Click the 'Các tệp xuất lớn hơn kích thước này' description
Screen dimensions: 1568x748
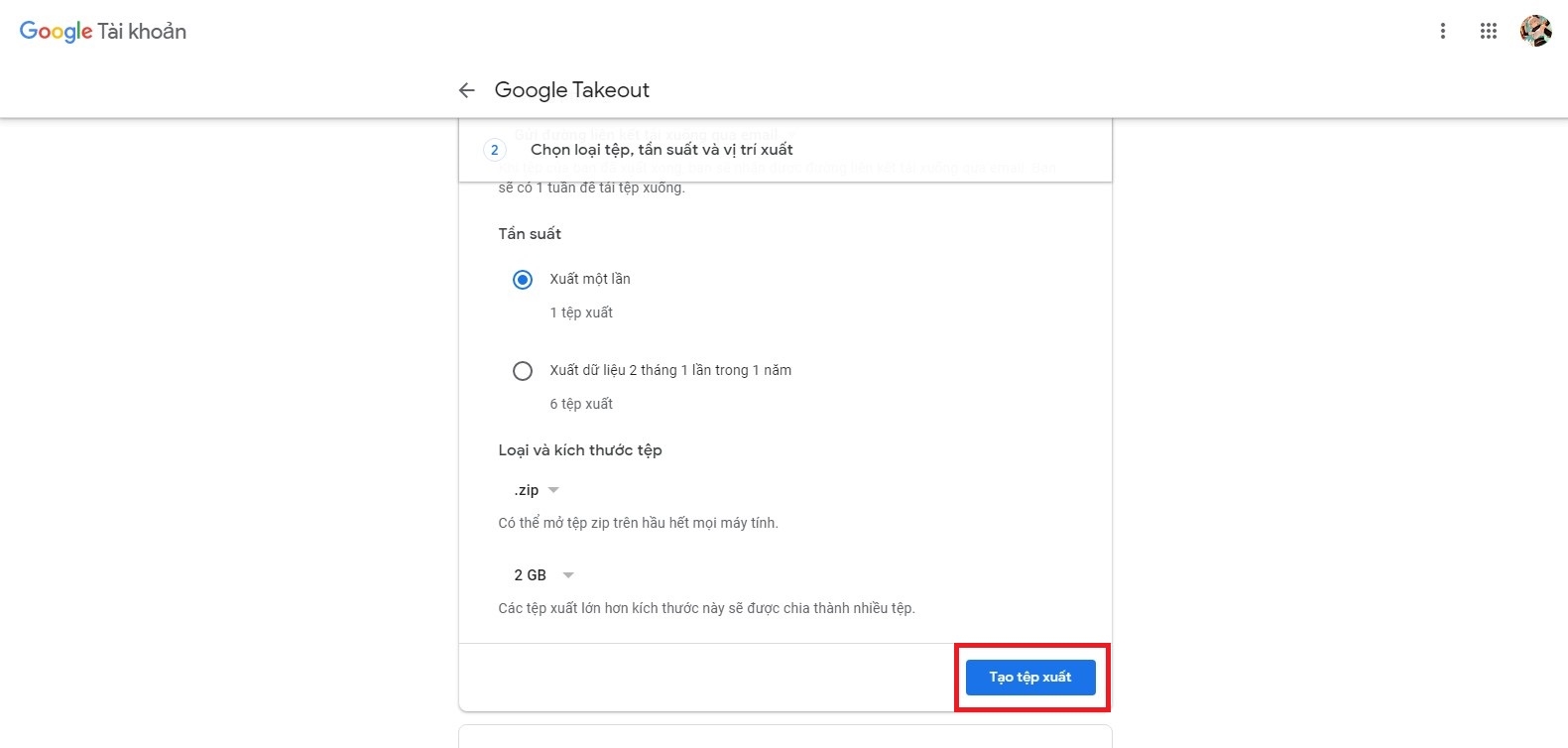point(706,608)
